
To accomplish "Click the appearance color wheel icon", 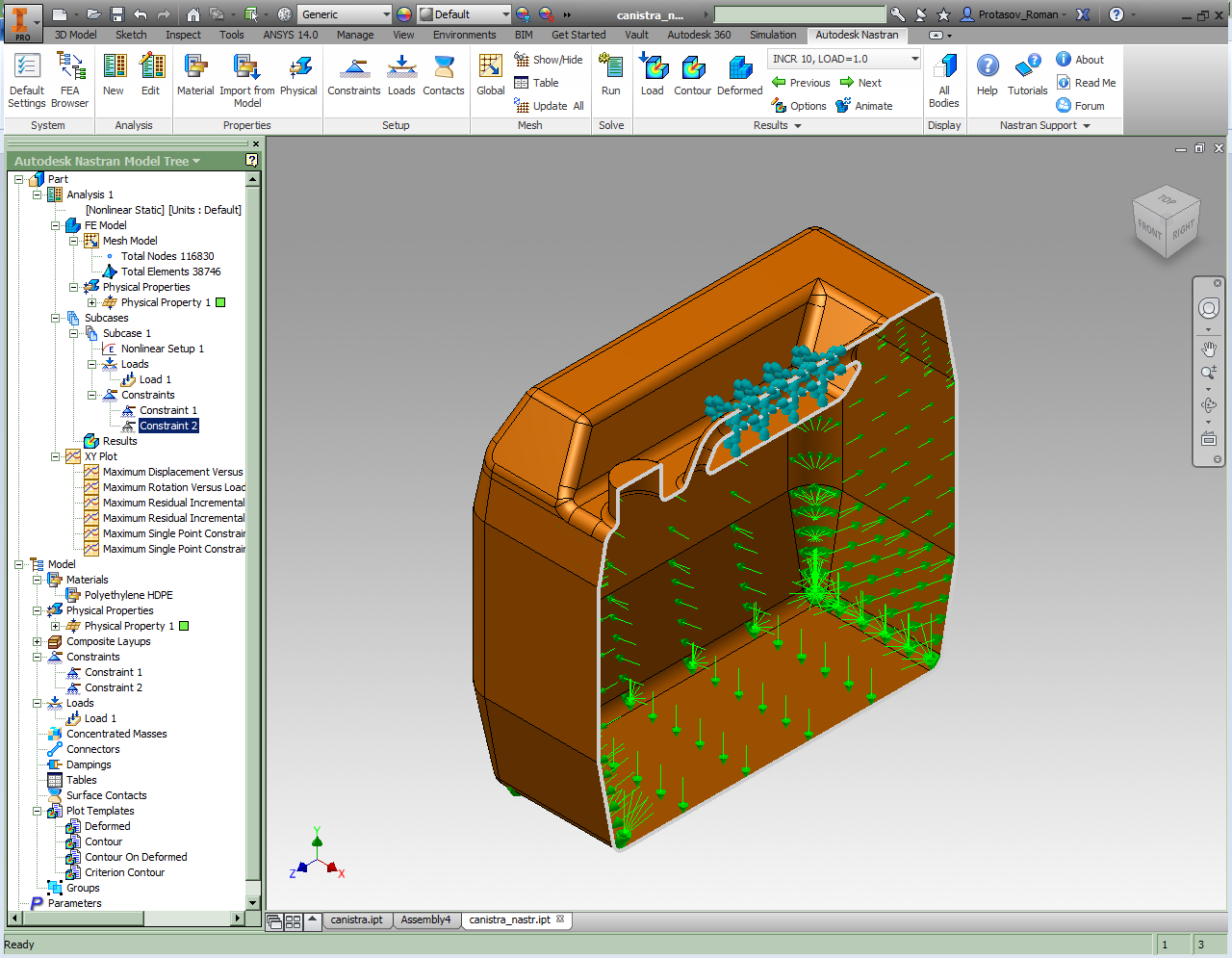I will (x=403, y=14).
